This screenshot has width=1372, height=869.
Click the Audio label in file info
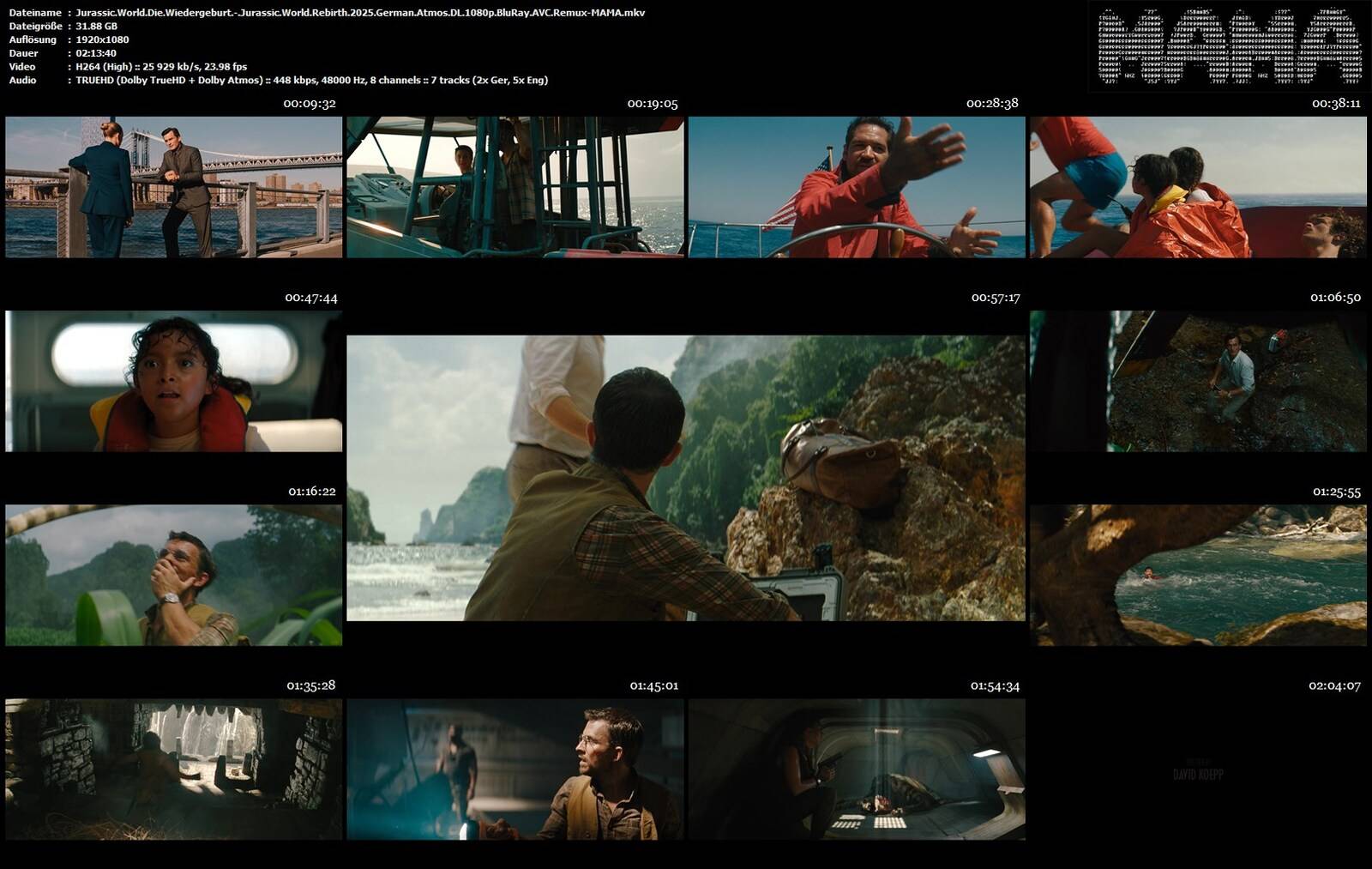23,81
